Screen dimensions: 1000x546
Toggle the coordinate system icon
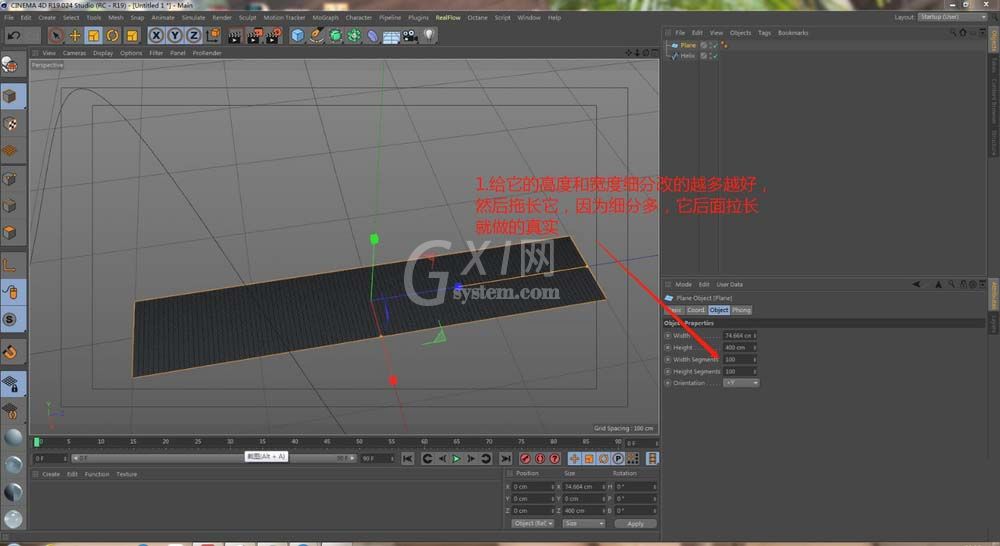click(x=213, y=36)
